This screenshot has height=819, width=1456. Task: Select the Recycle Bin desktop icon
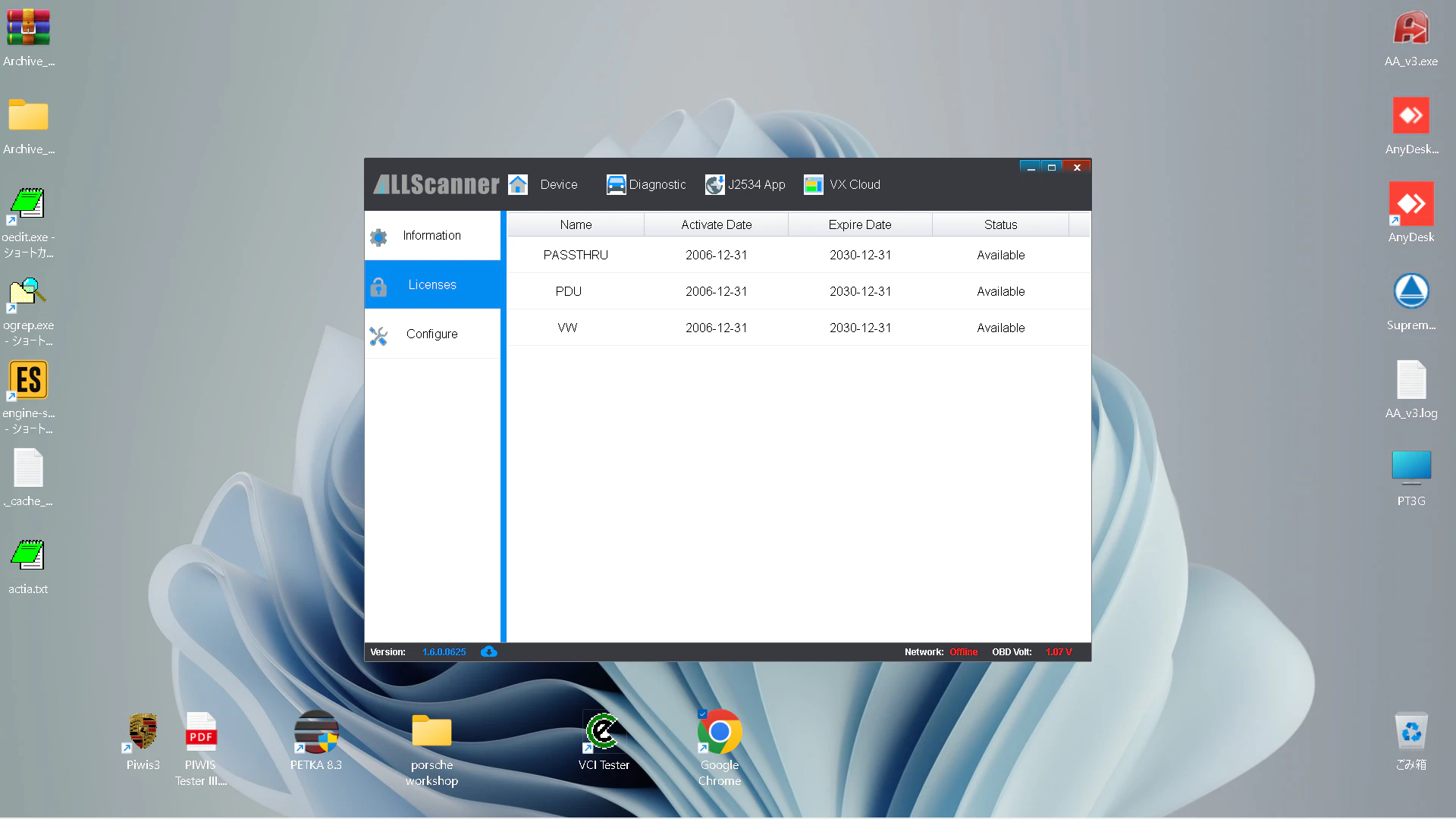point(1411,731)
